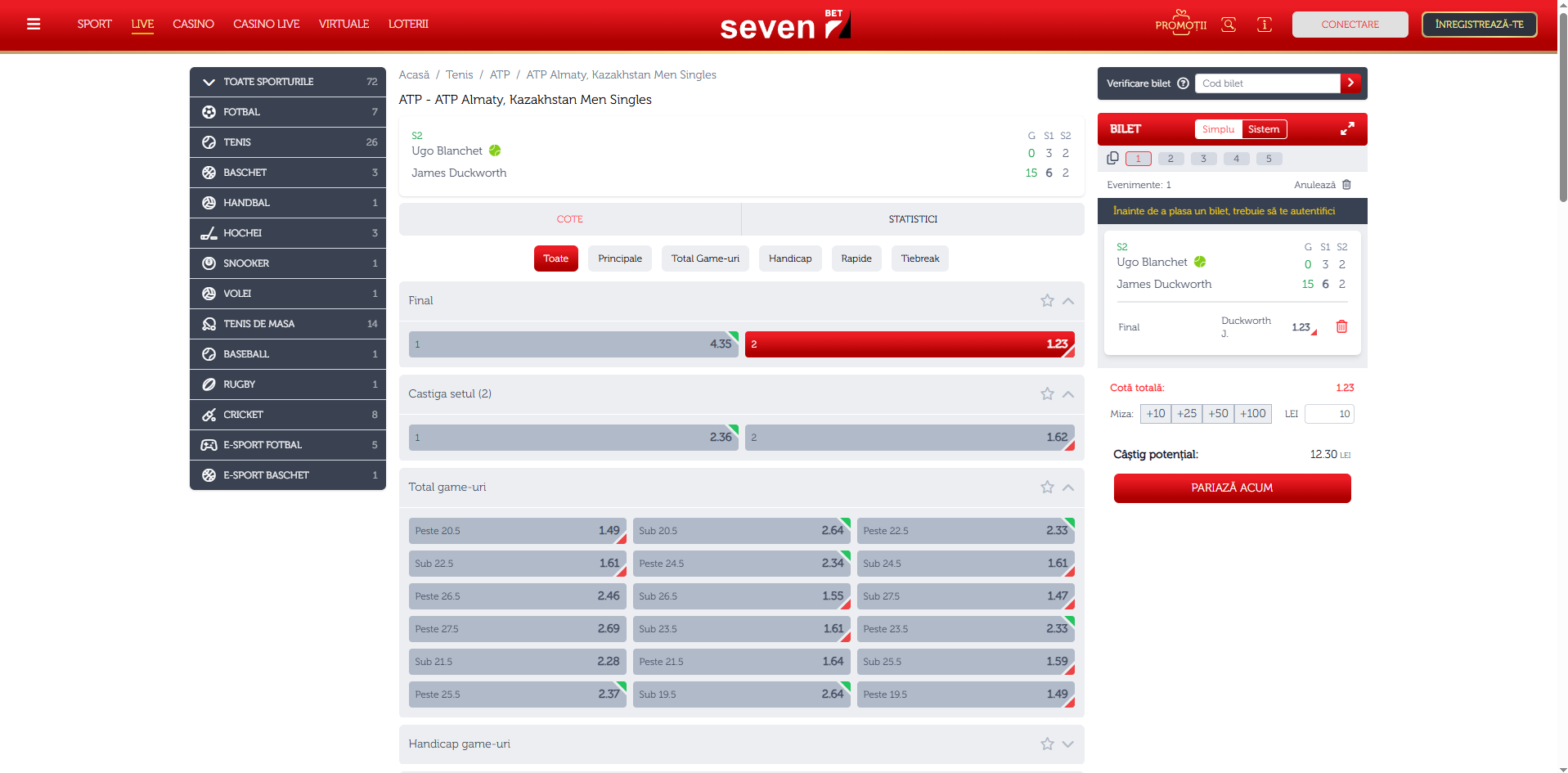Expand the Handicap game-uri section

coord(1067,744)
